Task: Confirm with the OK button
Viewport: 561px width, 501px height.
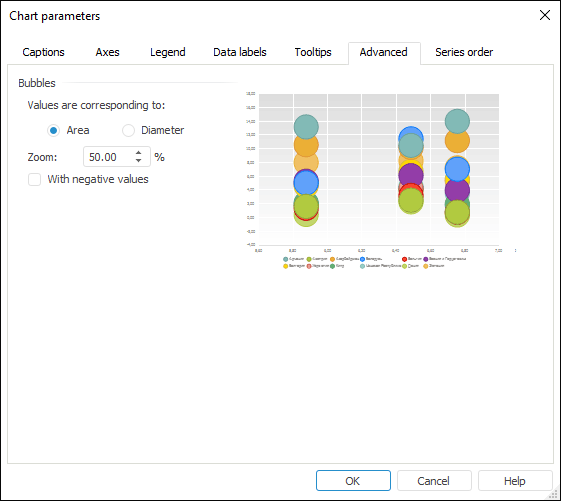Action: pyautogui.click(x=353, y=481)
